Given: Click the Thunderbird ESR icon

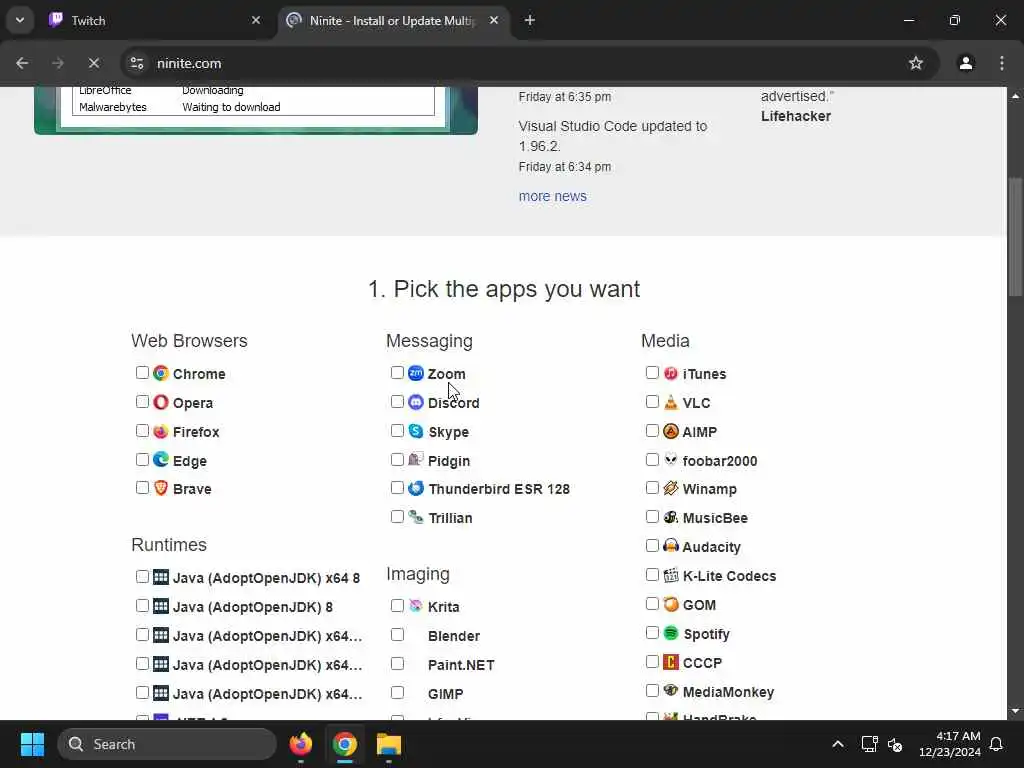Looking at the screenshot, I should coord(416,488).
